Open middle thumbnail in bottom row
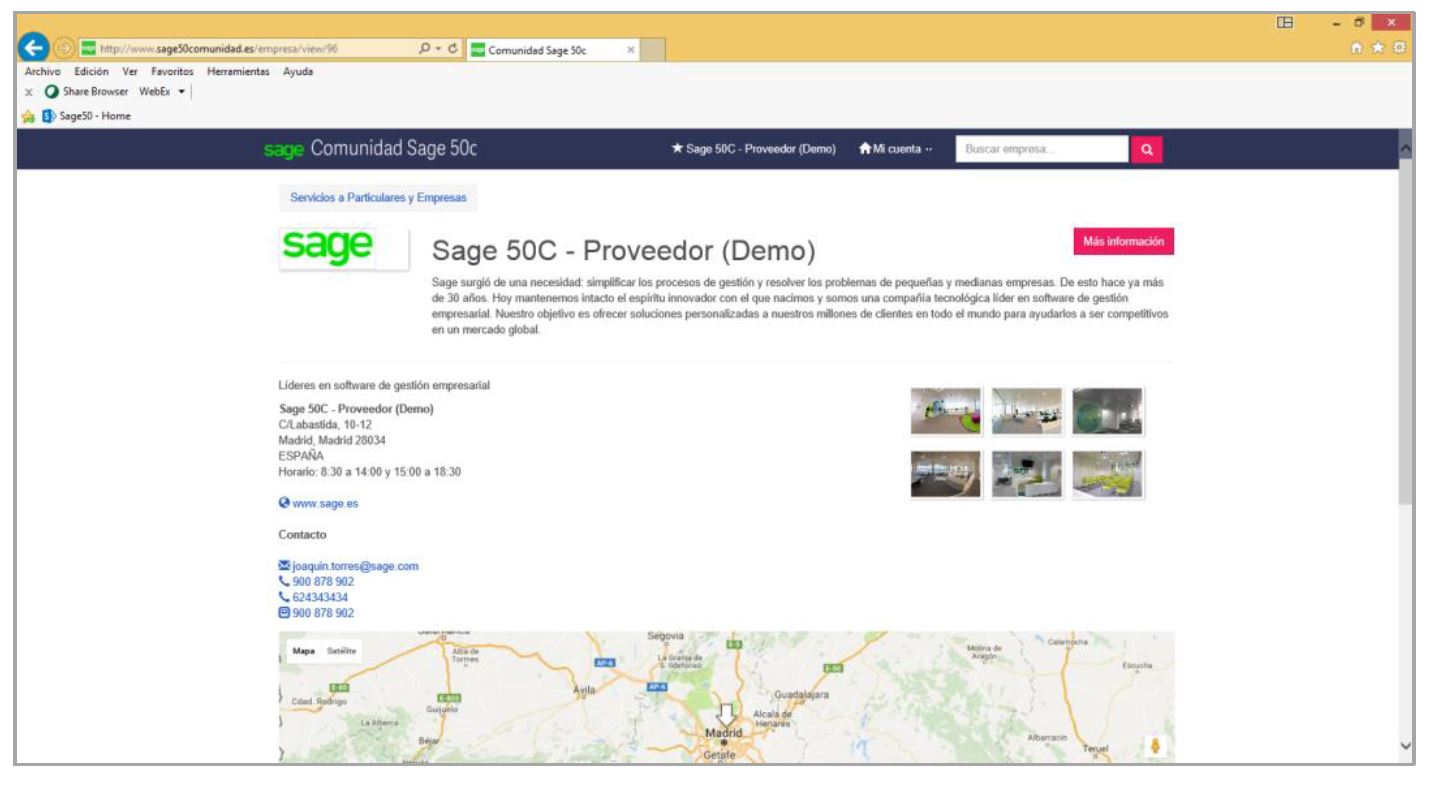The image size is (1432, 786). click(1027, 475)
